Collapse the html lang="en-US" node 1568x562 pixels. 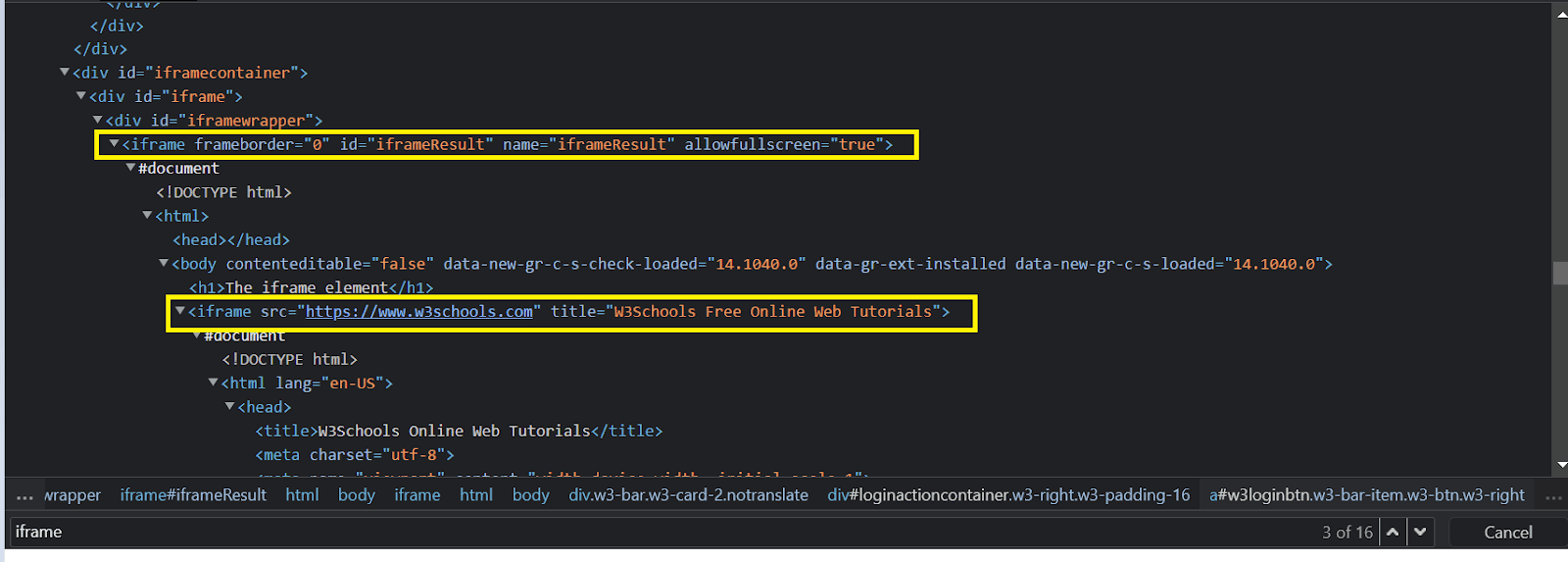pos(213,383)
